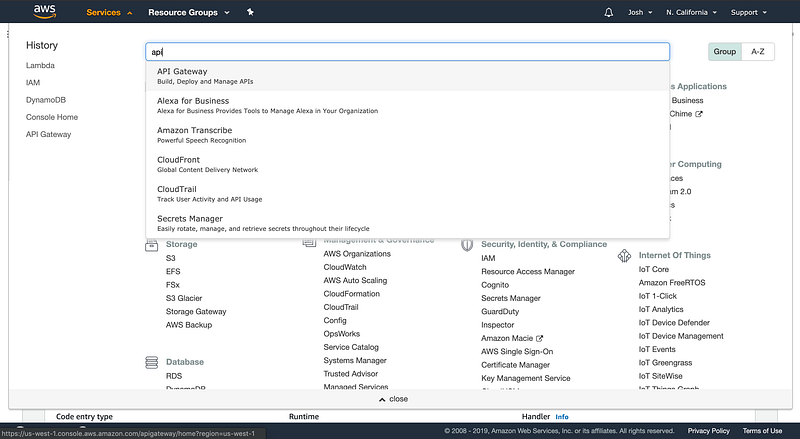800x439 pixels.
Task: Open the notifications bell
Action: pos(610,13)
